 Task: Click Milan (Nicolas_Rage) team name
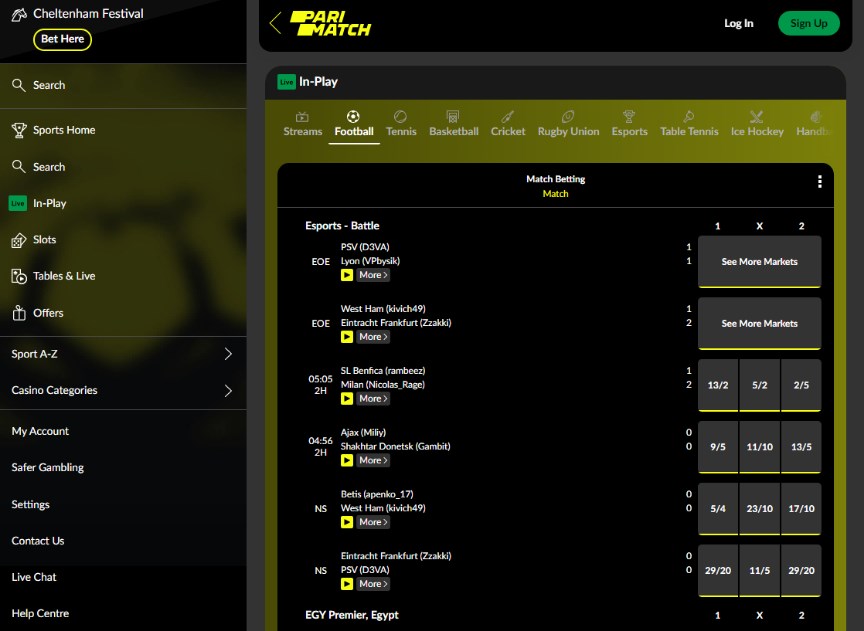382,385
